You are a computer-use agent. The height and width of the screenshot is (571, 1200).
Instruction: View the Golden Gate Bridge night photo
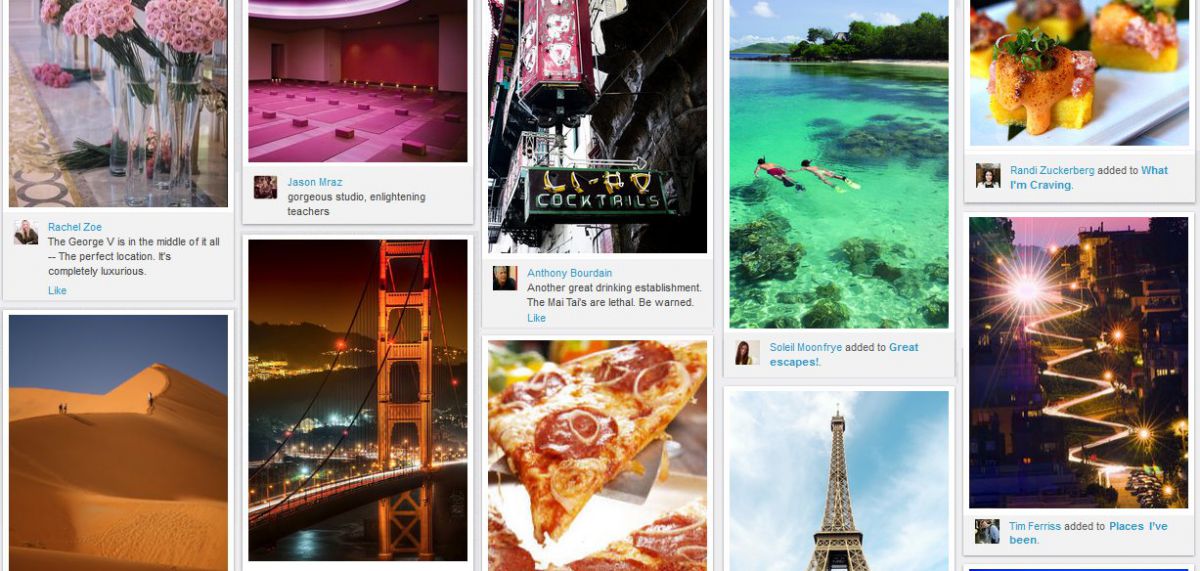pyautogui.click(x=358, y=400)
